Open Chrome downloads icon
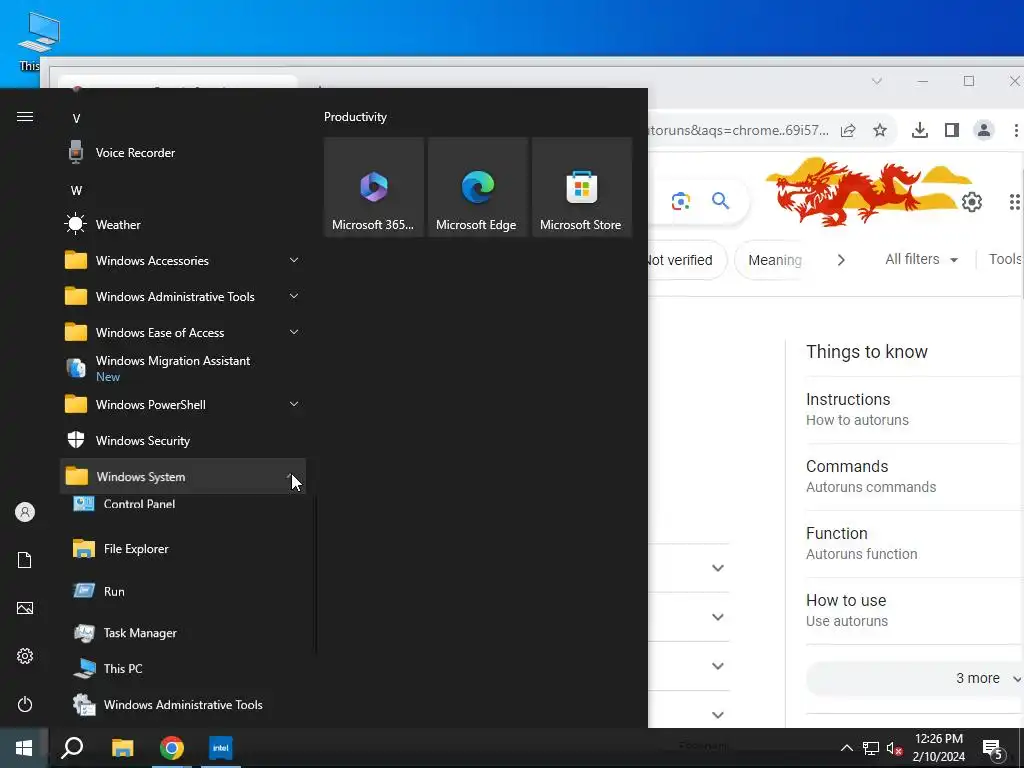The width and height of the screenshot is (1024, 768). coord(920,130)
